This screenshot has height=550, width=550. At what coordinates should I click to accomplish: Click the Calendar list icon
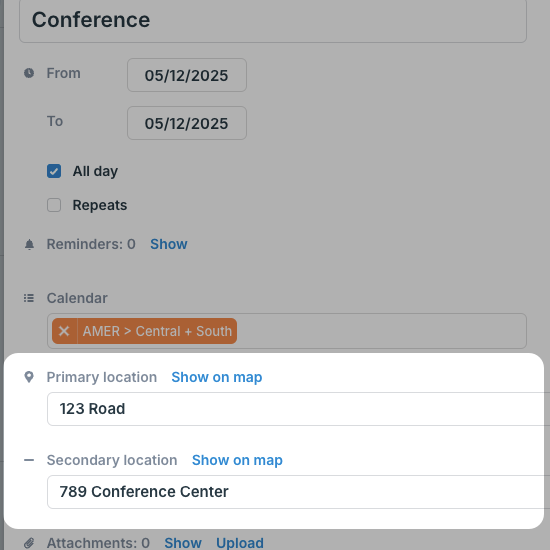click(29, 298)
